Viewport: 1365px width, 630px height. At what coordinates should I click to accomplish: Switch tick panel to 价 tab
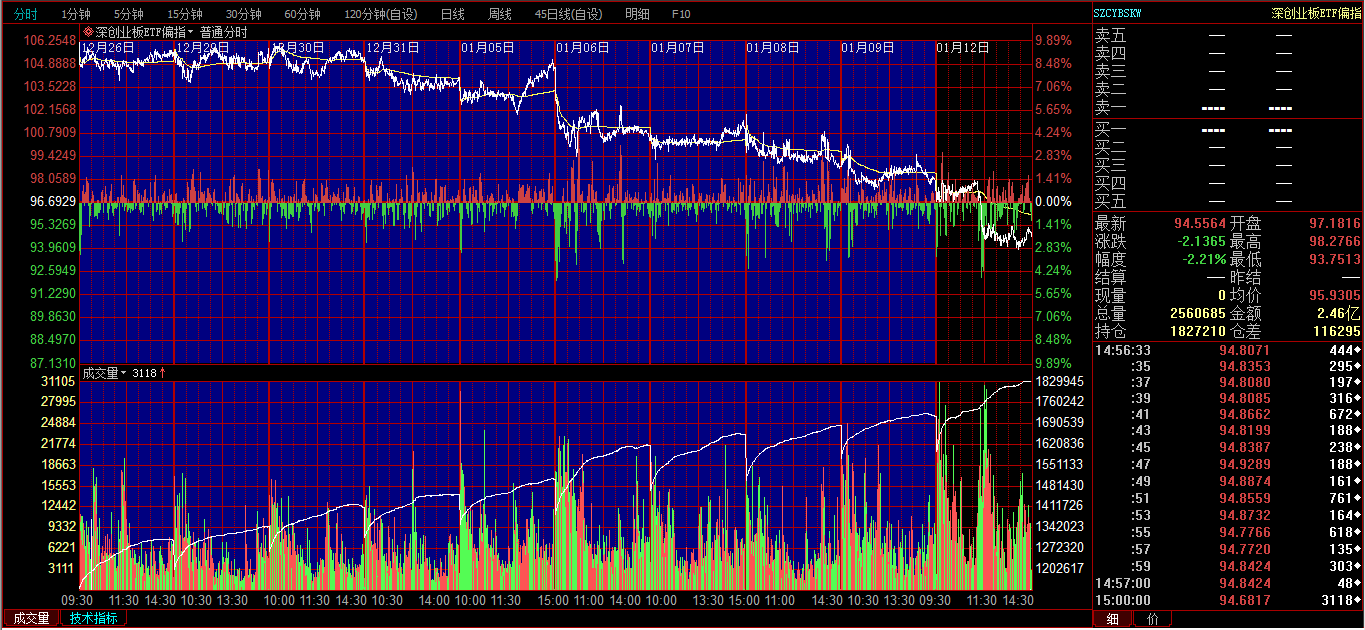[x=1153, y=619]
